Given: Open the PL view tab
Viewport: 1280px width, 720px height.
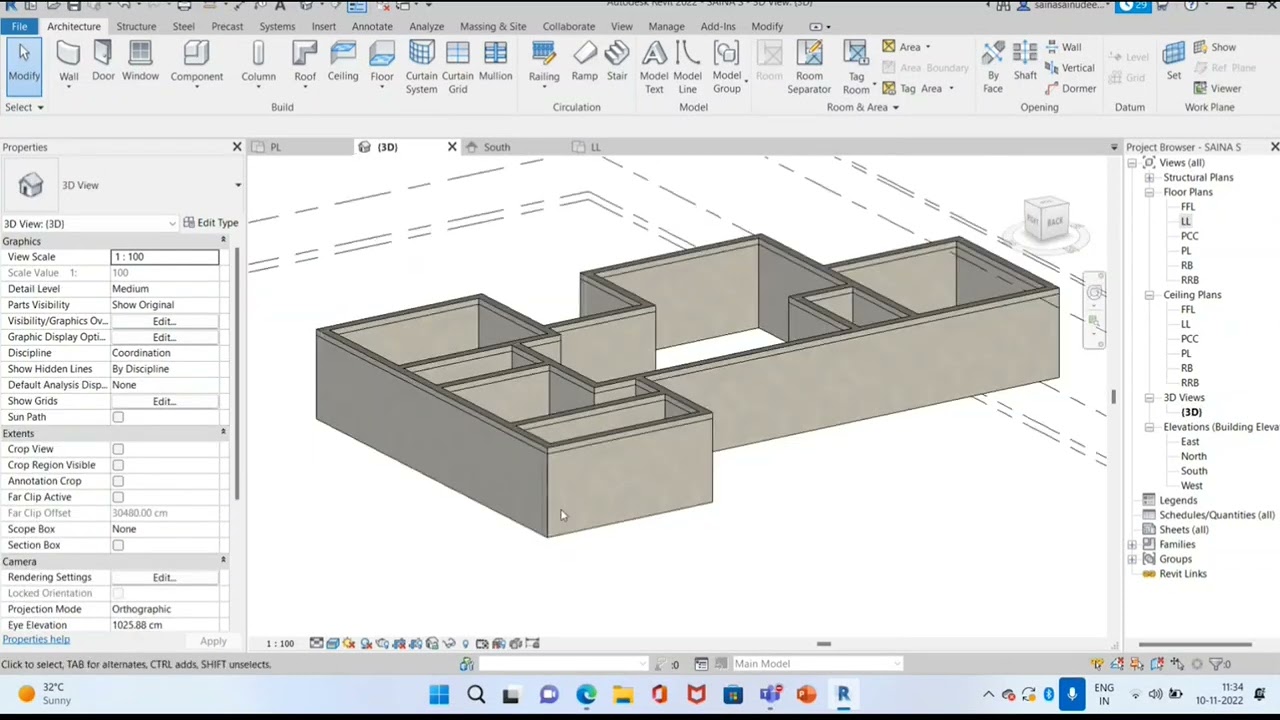Looking at the screenshot, I should pyautogui.click(x=275, y=147).
